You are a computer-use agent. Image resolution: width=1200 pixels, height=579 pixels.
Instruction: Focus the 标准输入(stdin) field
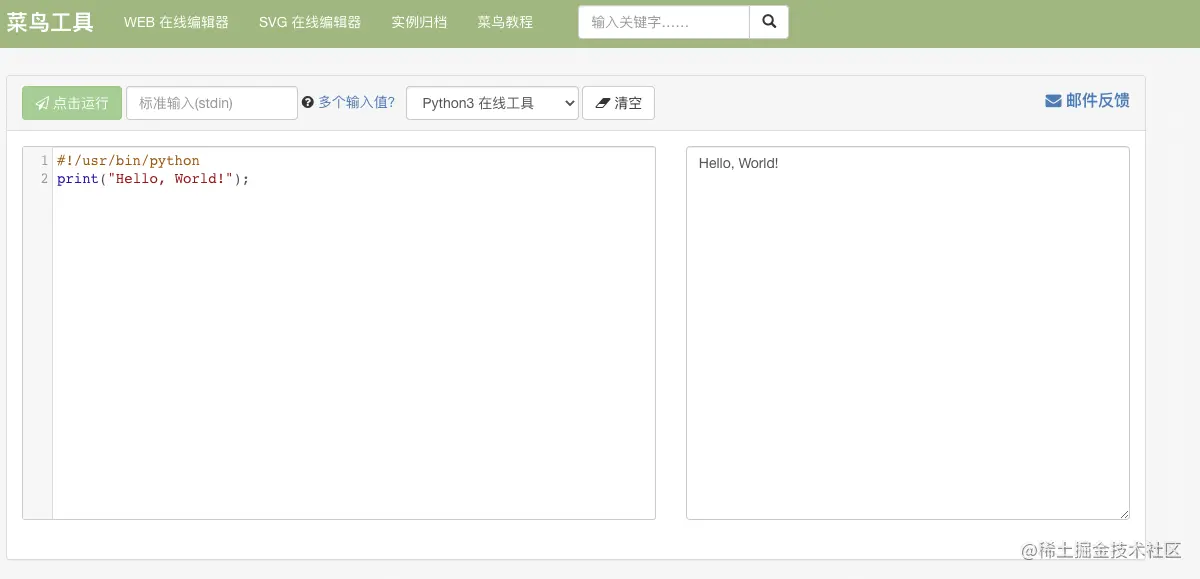[x=212, y=103]
